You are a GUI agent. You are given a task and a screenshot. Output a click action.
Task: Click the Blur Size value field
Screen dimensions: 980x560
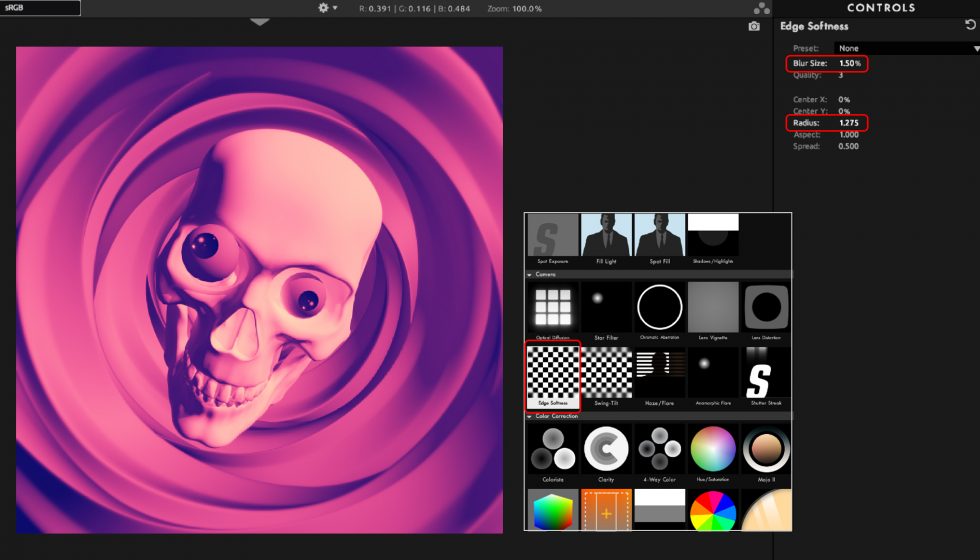(x=850, y=63)
